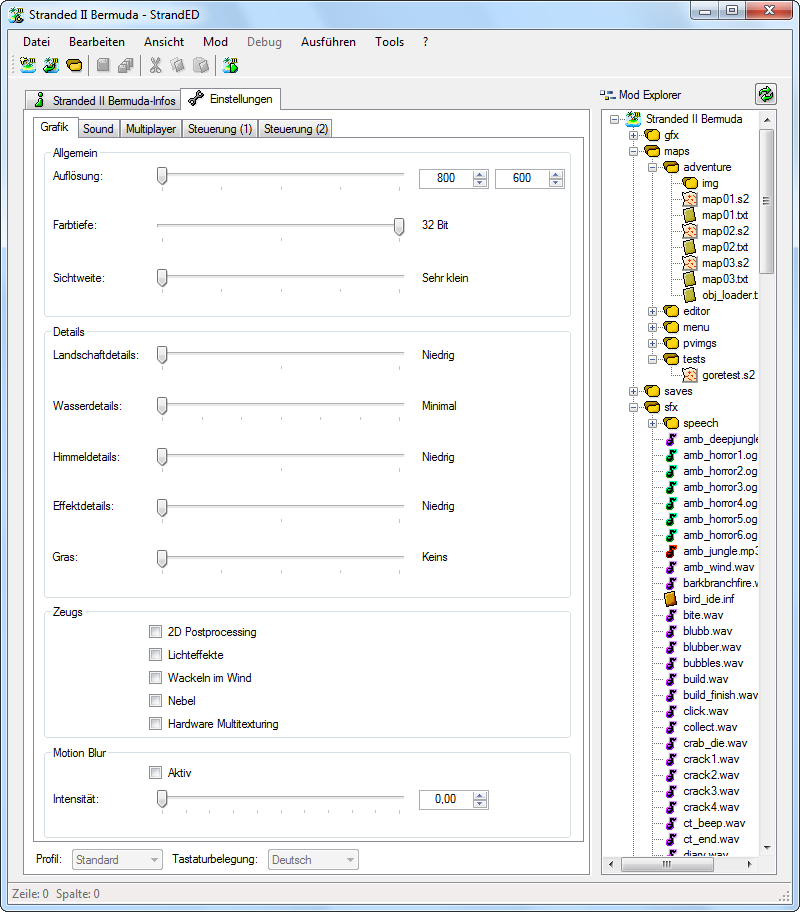This screenshot has width=800, height=912.
Task: Click the save all toolbar icon
Action: click(126, 65)
